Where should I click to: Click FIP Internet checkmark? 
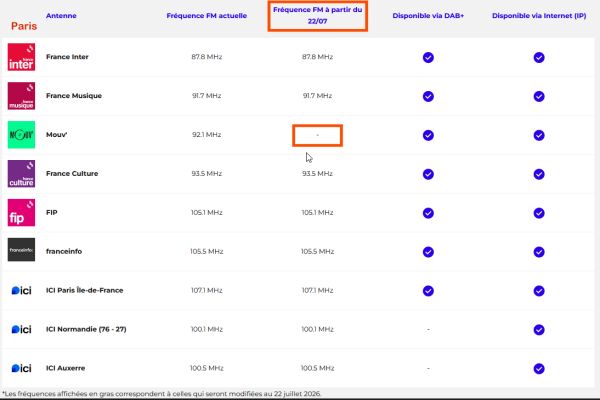[x=539, y=213]
